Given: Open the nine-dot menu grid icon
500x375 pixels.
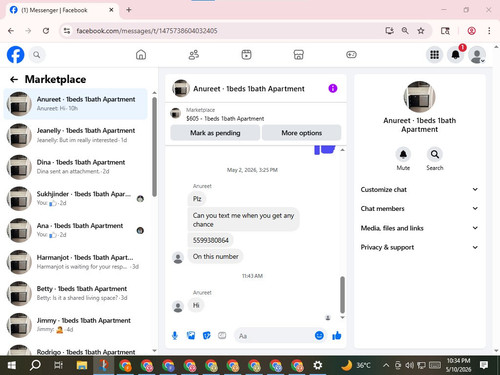Looking at the screenshot, I should tap(434, 55).
